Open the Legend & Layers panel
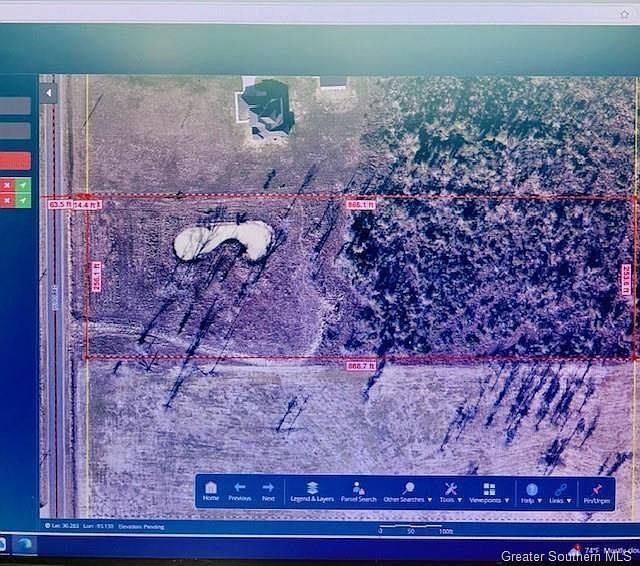This screenshot has width=640, height=566. [x=312, y=489]
